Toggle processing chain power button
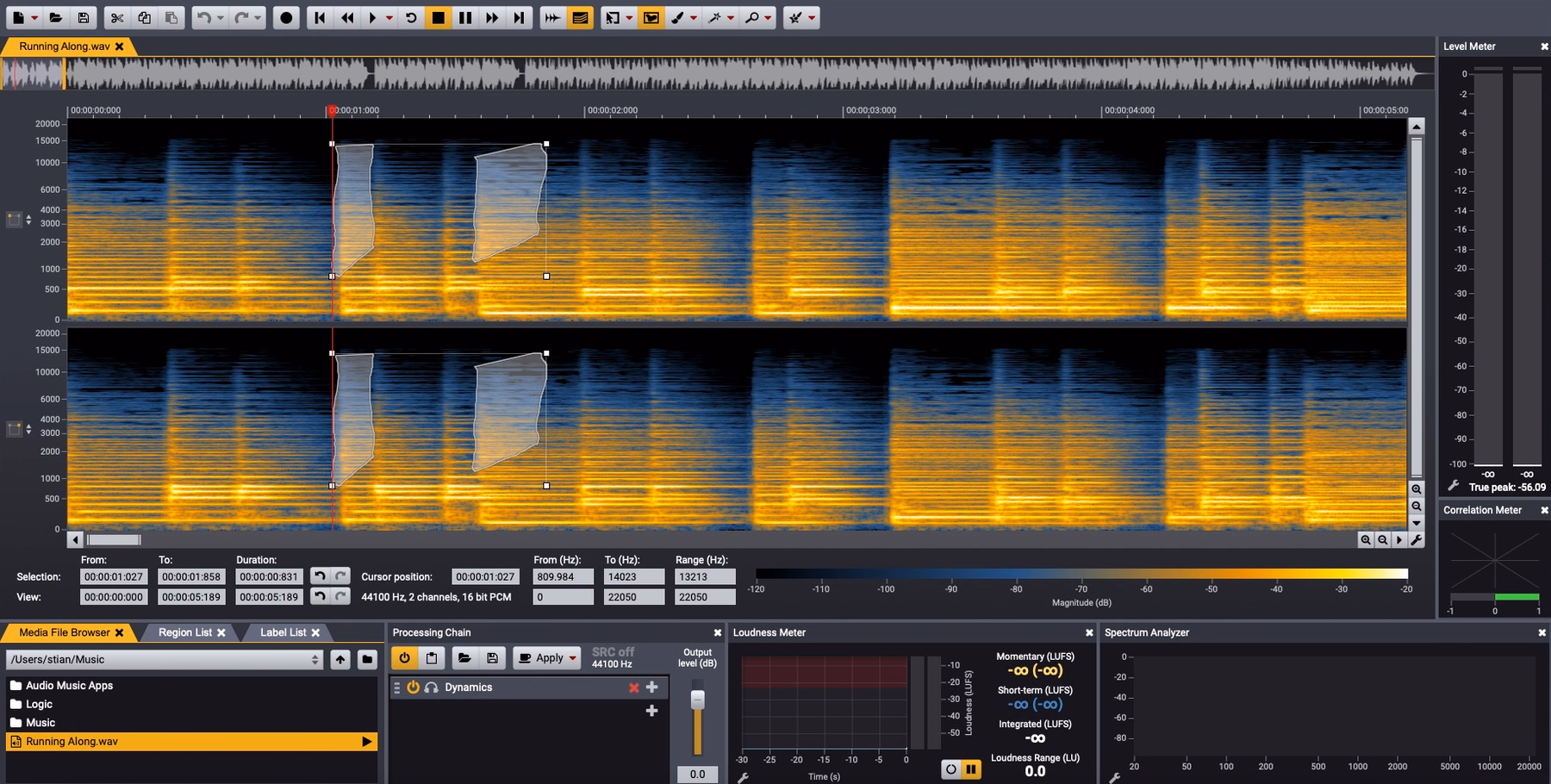 pos(404,658)
